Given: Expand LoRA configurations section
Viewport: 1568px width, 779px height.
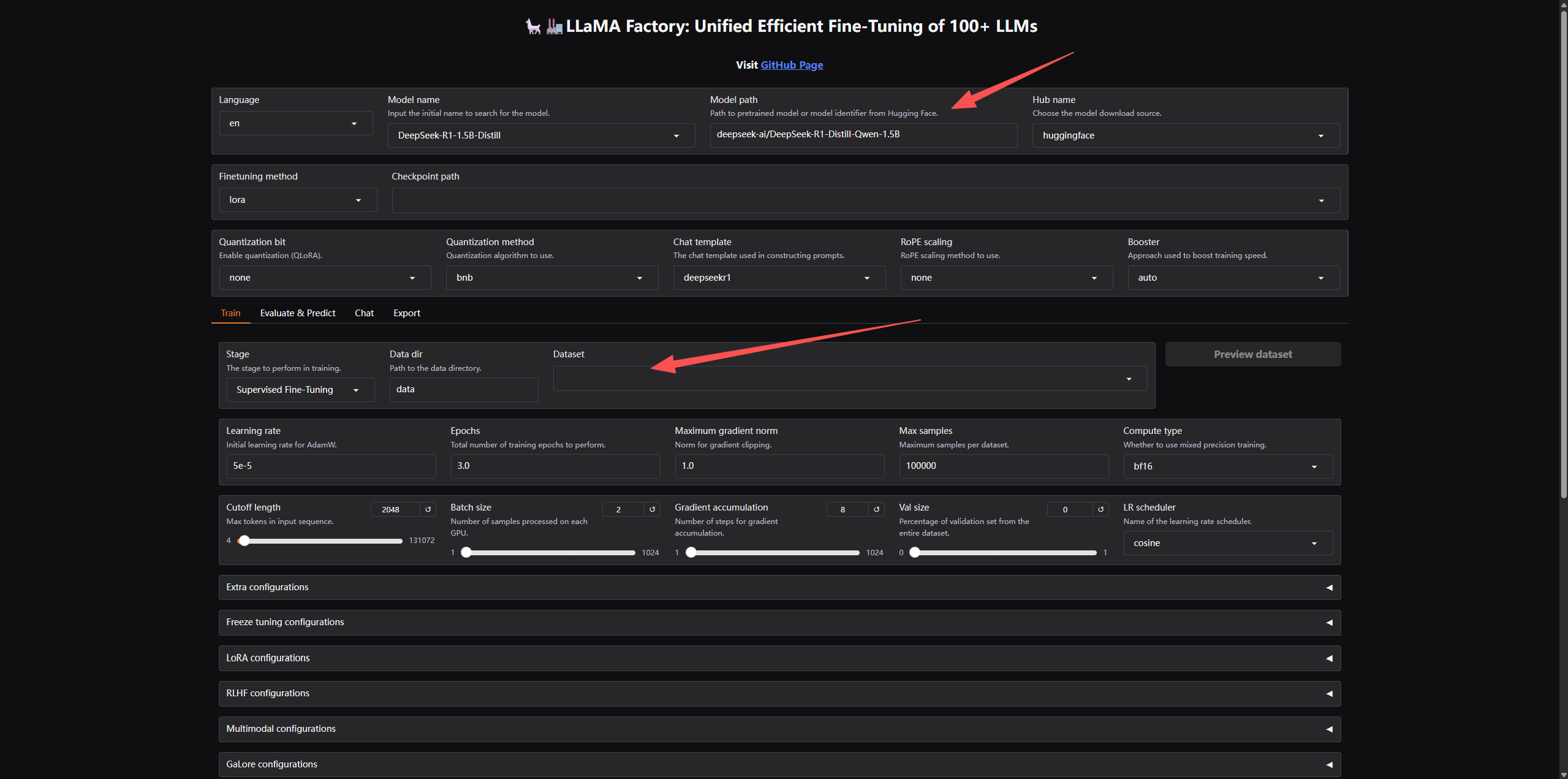Looking at the screenshot, I should point(779,658).
